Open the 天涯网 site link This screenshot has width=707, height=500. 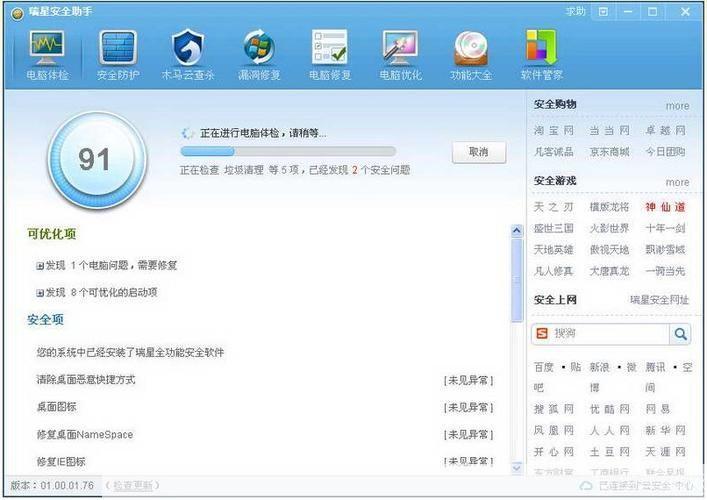666,452
